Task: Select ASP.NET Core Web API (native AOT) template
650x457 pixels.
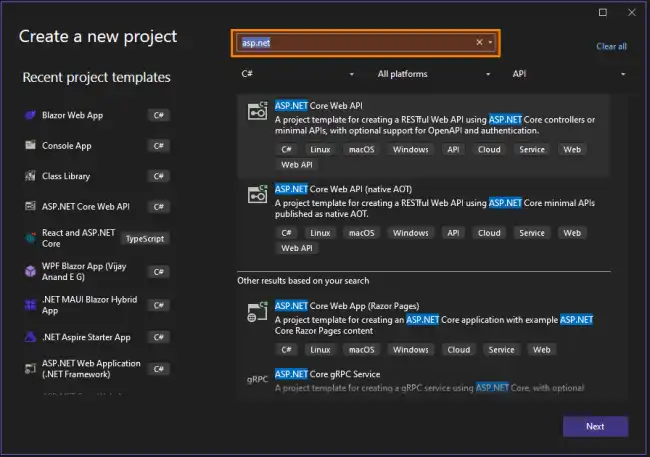Action: (x=423, y=219)
